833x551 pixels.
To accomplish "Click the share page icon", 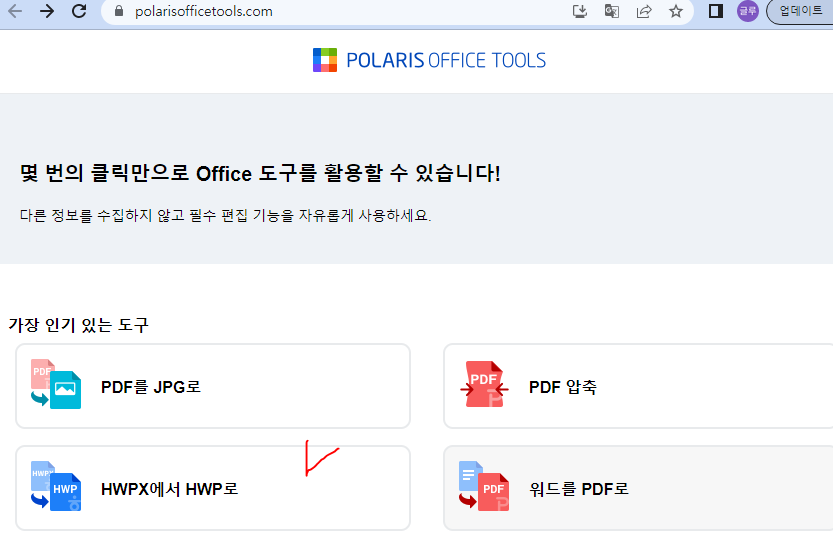I will pyautogui.click(x=644, y=11).
